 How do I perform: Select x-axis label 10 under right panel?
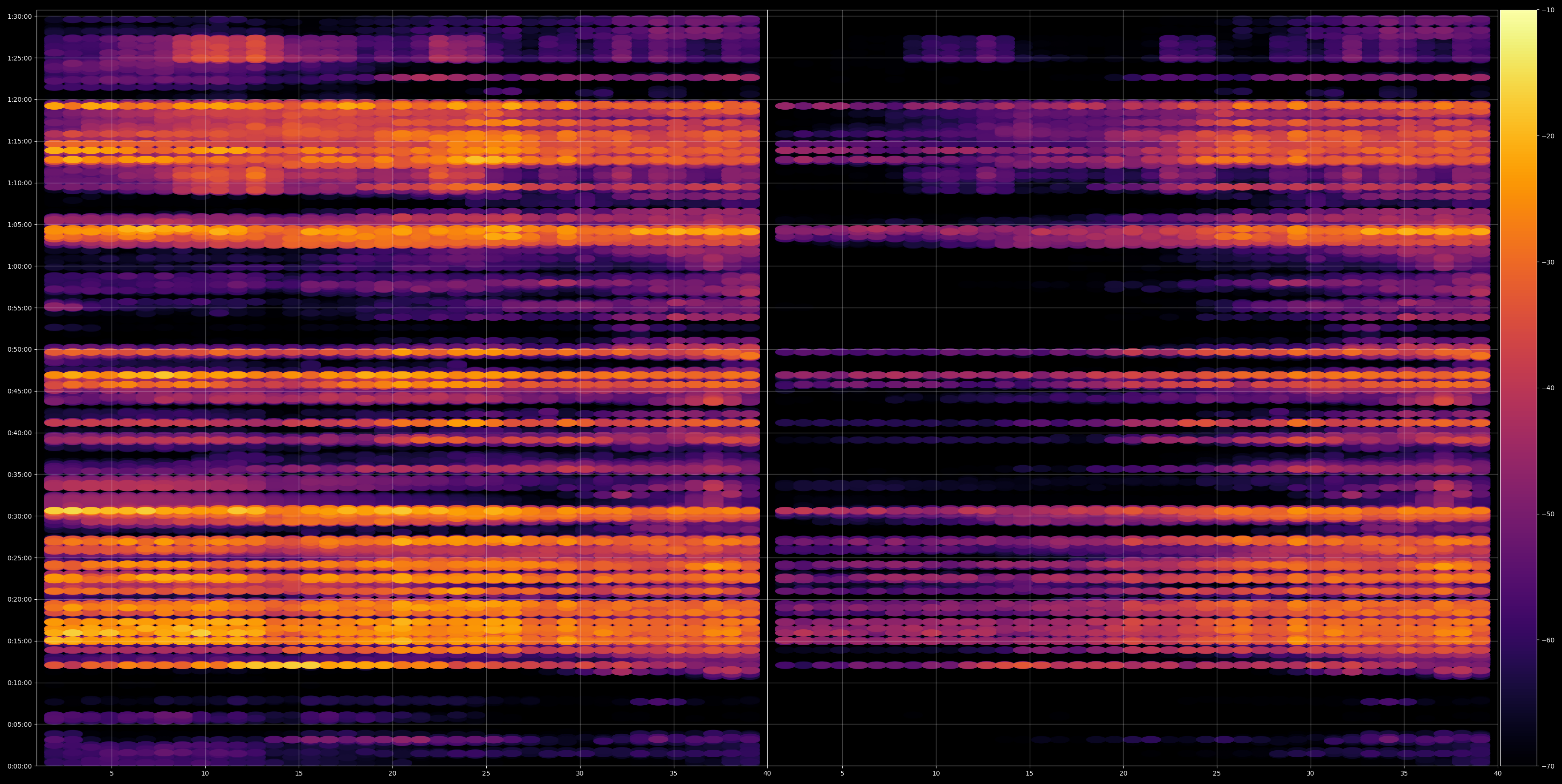pos(936,774)
